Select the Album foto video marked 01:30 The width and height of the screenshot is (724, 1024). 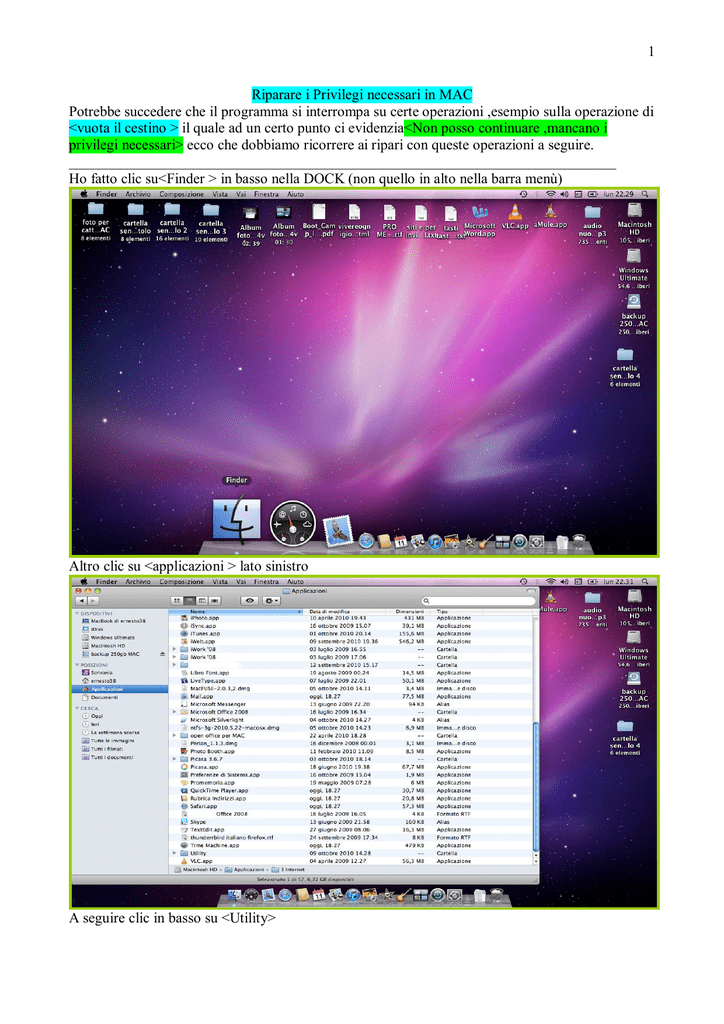pyautogui.click(x=283, y=225)
